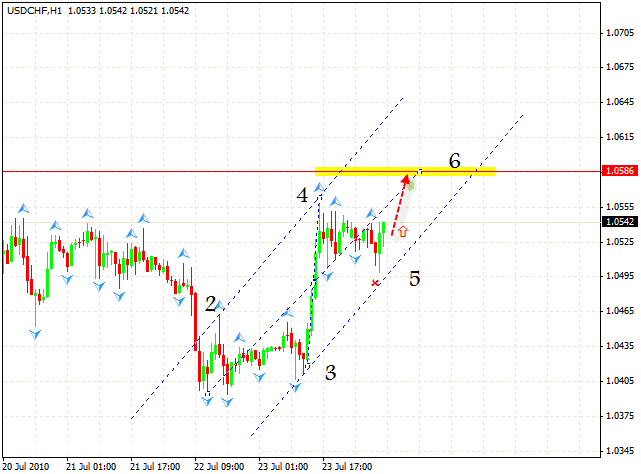Click price scale value 1.0615
The width and height of the screenshot is (641, 474).
[620, 137]
